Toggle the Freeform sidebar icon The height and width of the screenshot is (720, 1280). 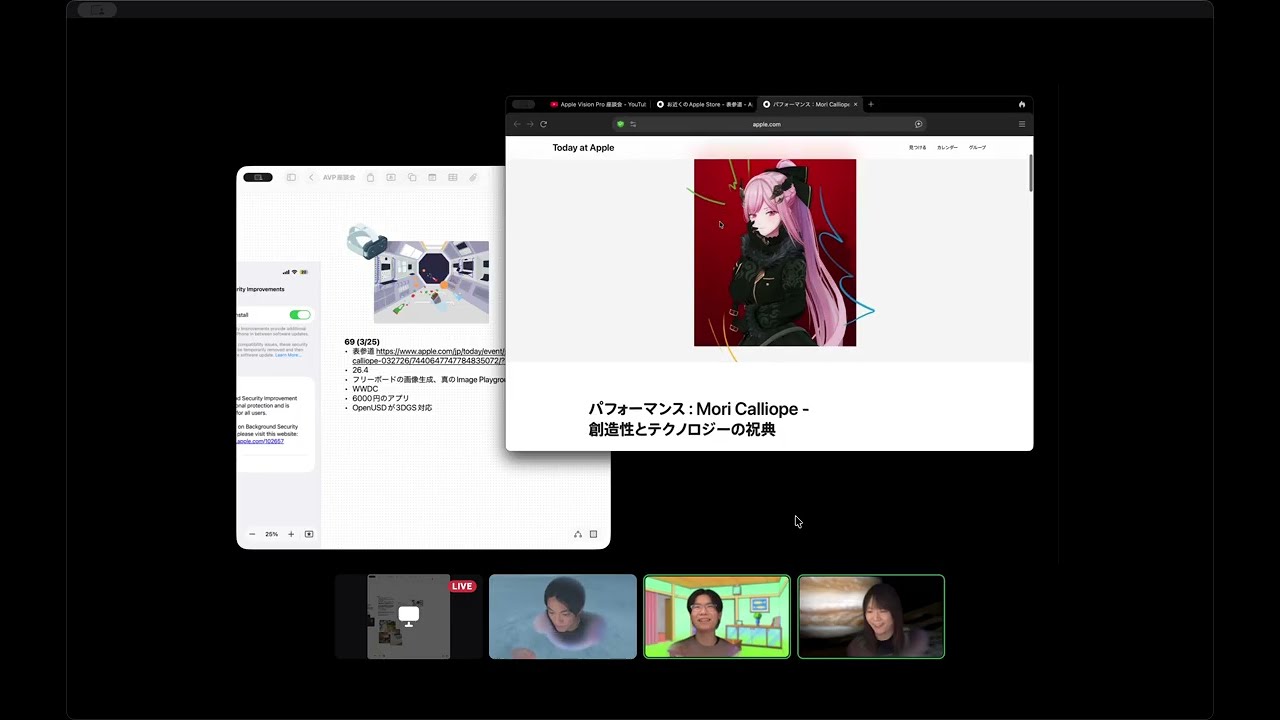coord(291,177)
